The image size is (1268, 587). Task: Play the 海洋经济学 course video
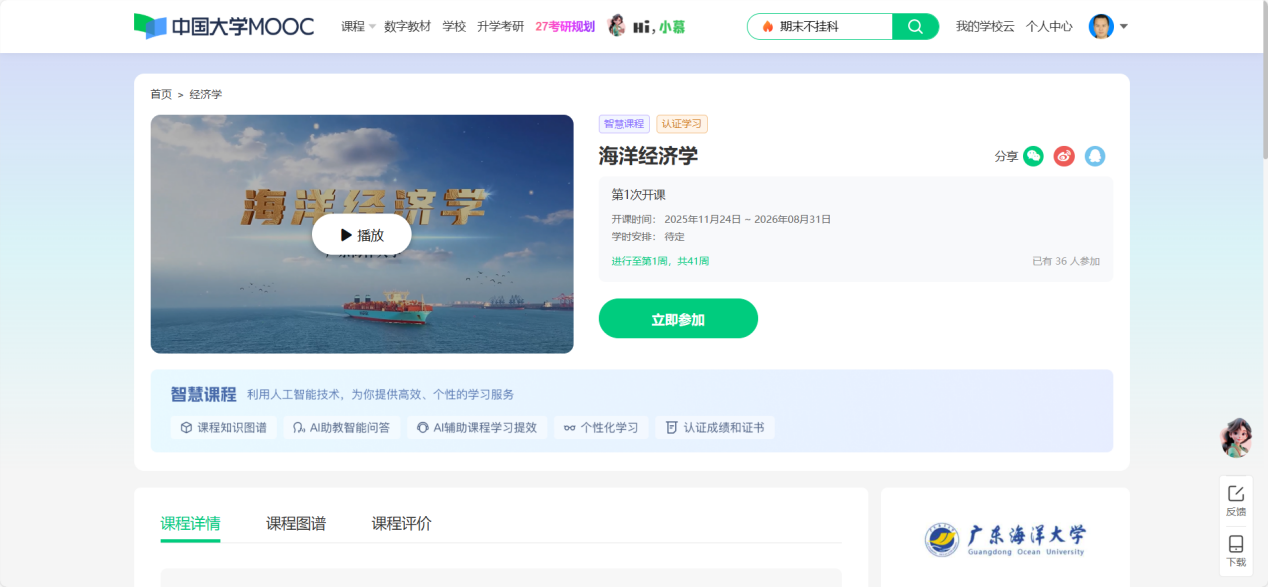(x=361, y=235)
